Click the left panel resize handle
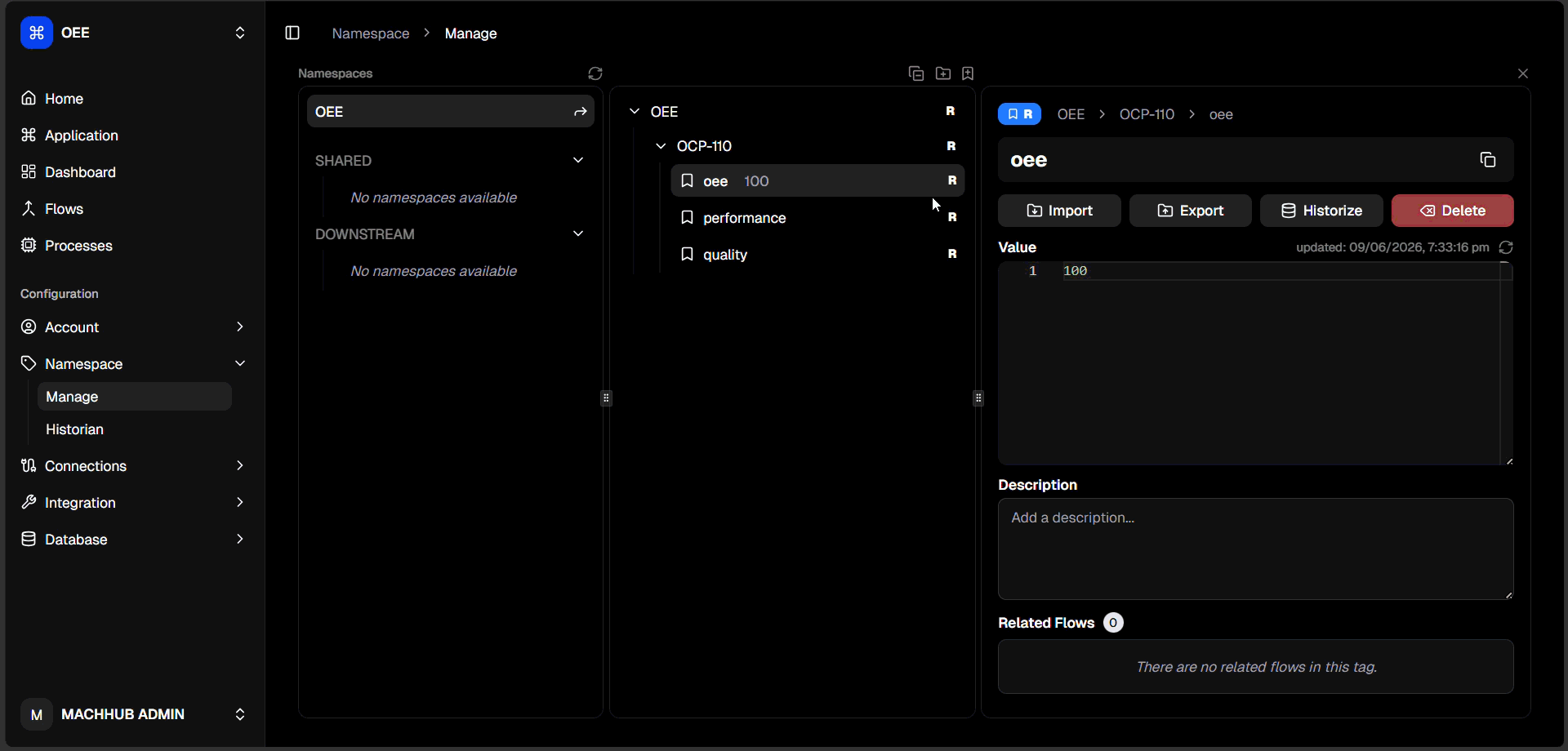1568x751 pixels. (x=606, y=398)
